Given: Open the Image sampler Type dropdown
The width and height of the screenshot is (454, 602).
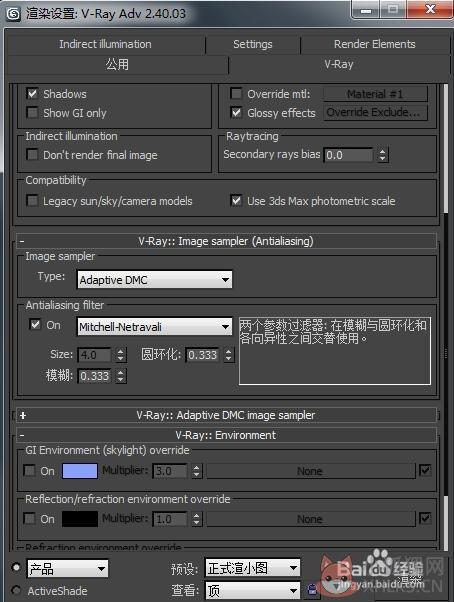Looking at the screenshot, I should [155, 280].
